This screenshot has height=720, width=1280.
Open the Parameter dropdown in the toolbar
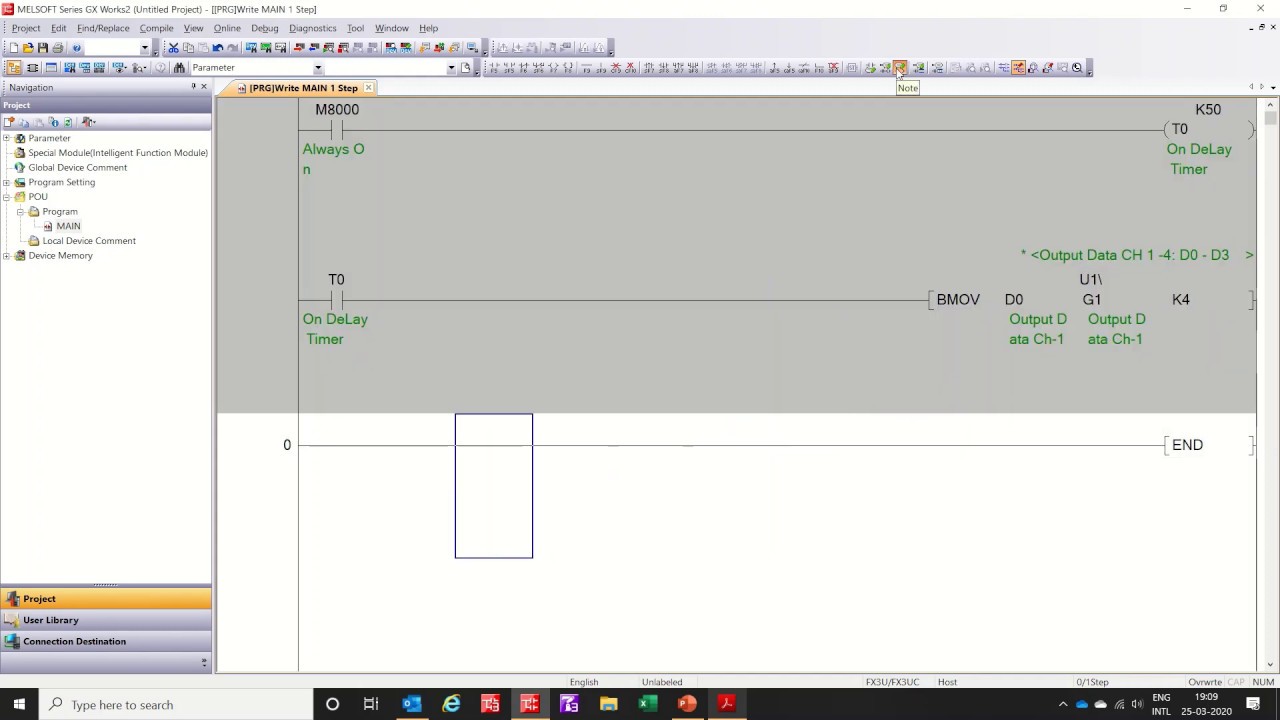click(x=318, y=68)
